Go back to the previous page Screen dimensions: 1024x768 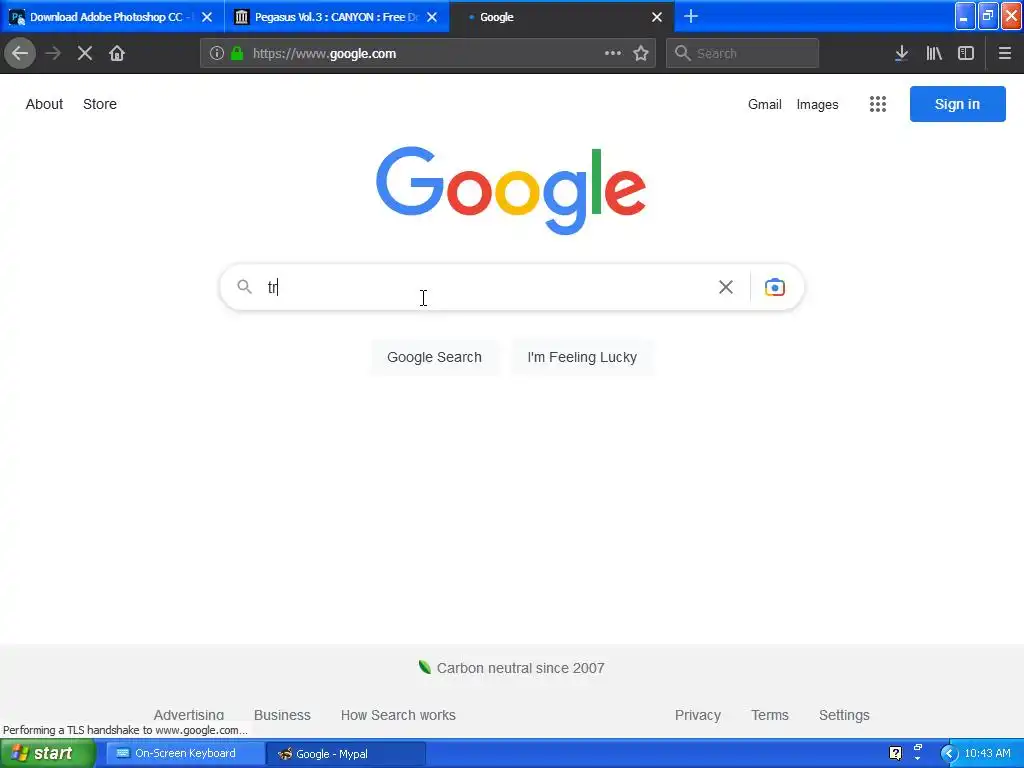pos(20,53)
